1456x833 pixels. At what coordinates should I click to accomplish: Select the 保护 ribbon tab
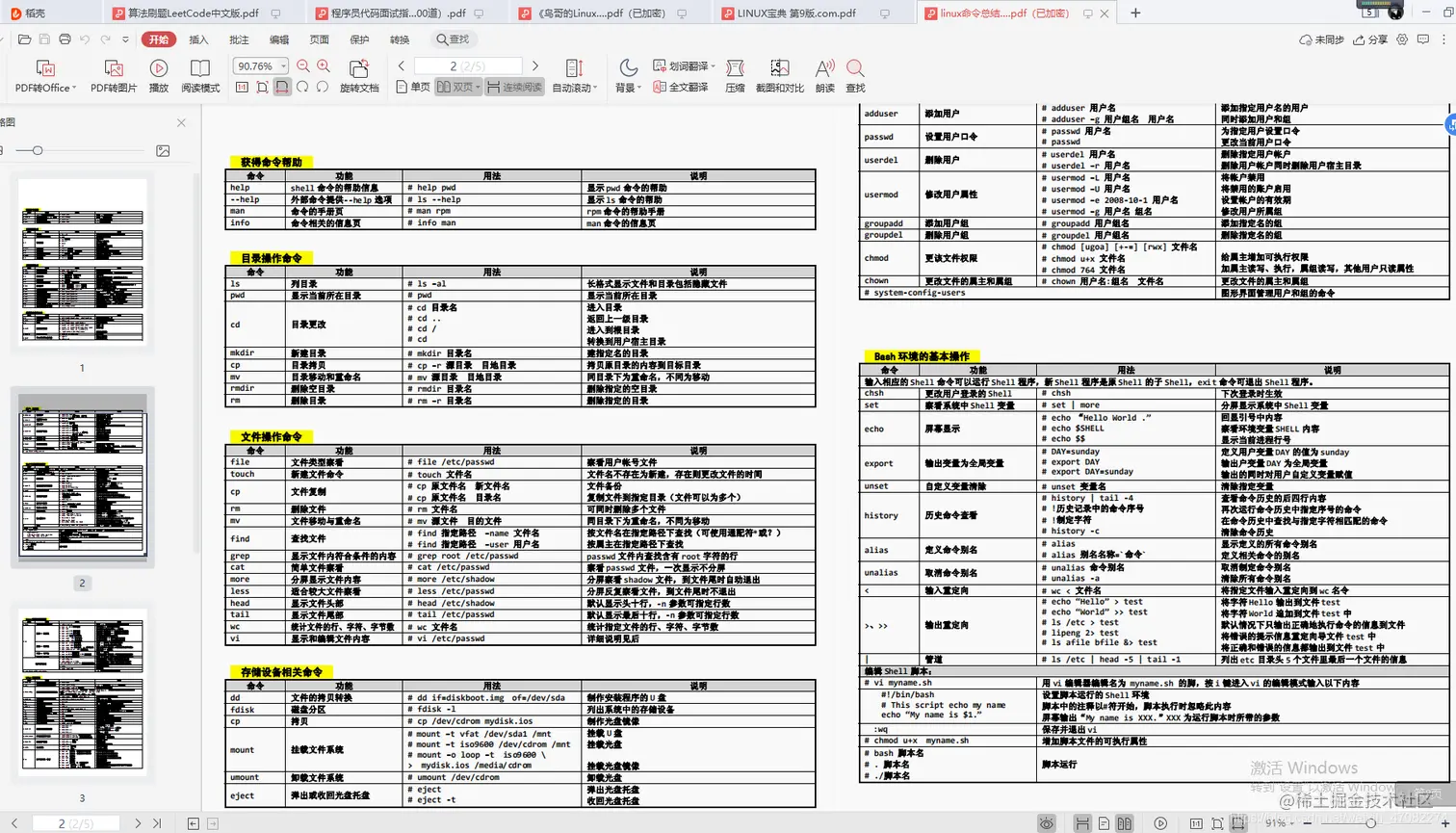tap(359, 39)
